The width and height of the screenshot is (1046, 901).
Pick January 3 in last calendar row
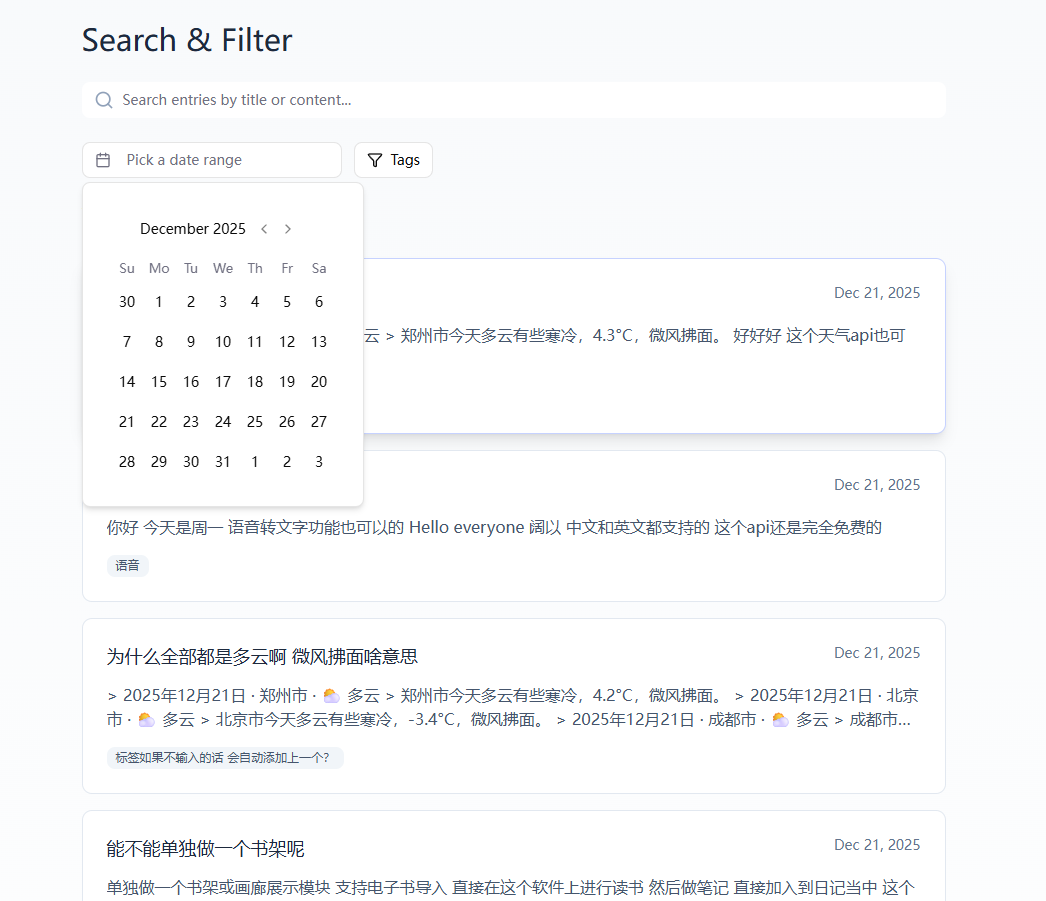319,462
